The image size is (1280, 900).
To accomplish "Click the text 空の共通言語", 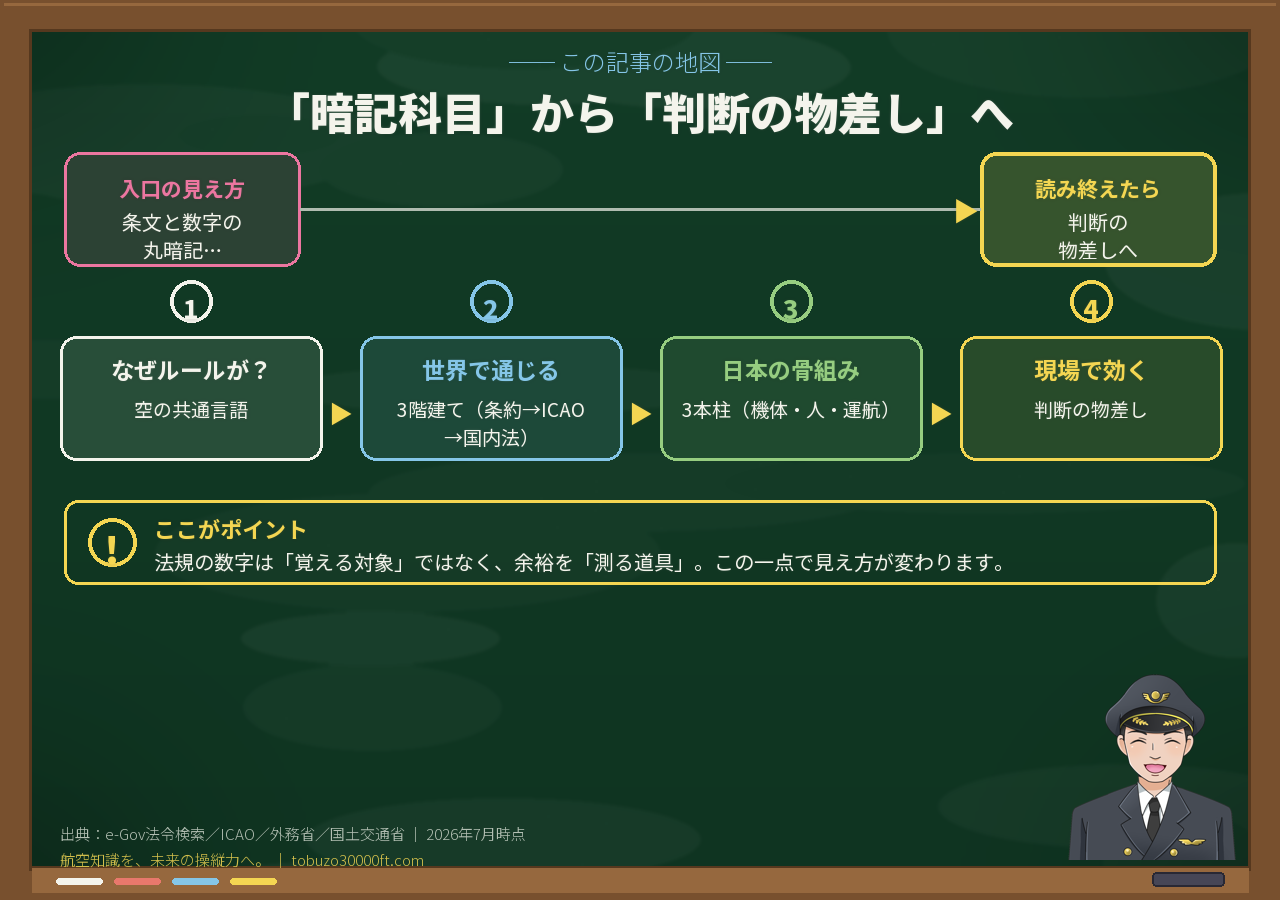I will (x=191, y=410).
